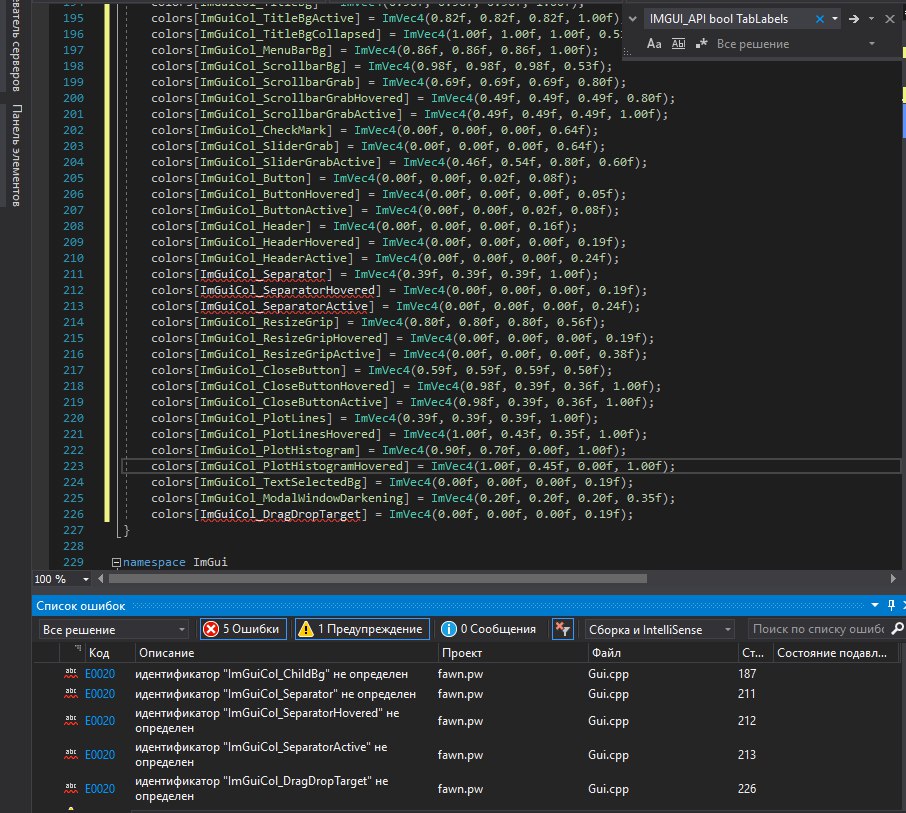Click the error list search field

click(820, 629)
